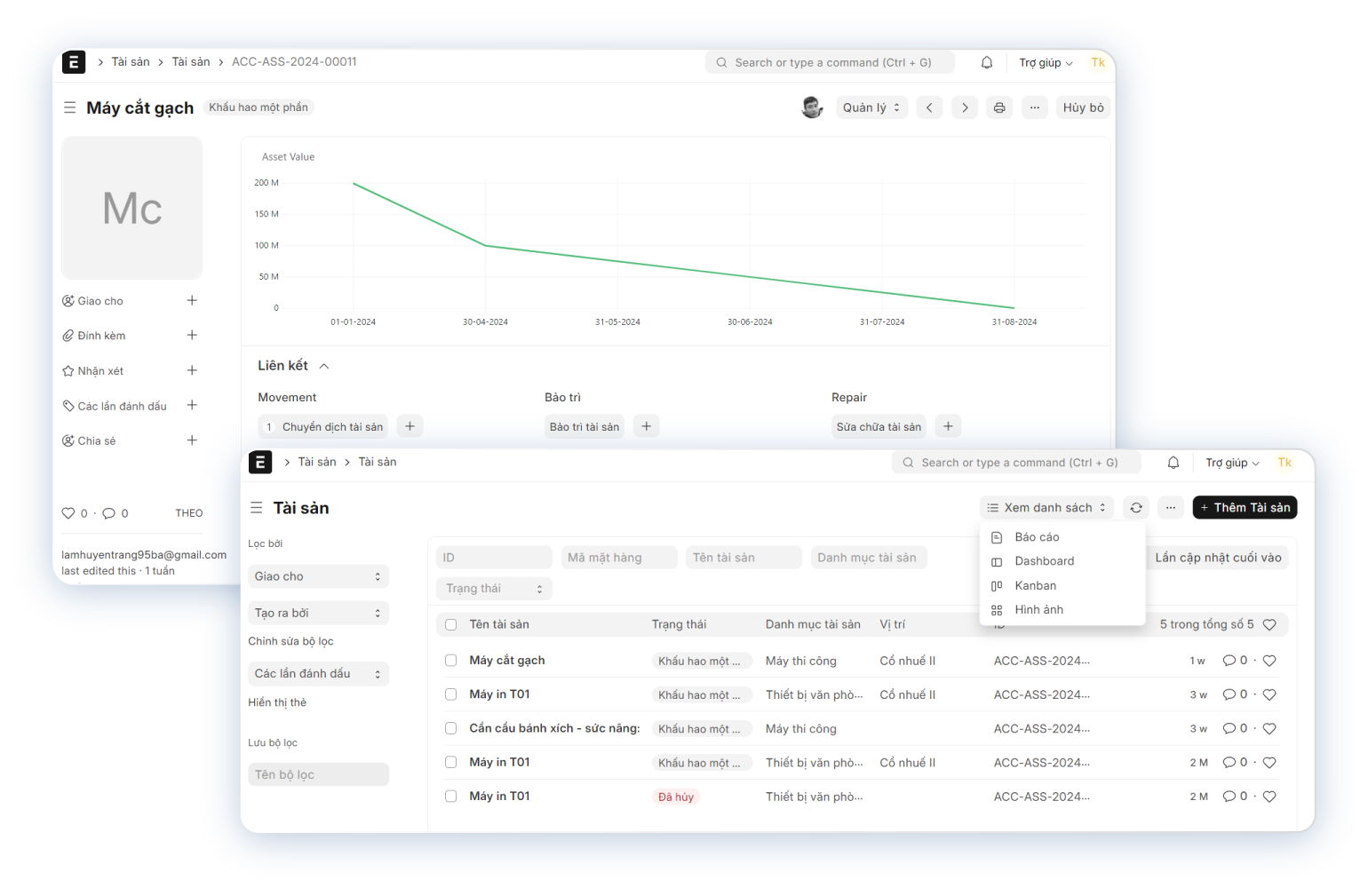Add tag with plus next to Các lần đánh dấu
This screenshot has width=1368, height=896.
pyautogui.click(x=192, y=405)
